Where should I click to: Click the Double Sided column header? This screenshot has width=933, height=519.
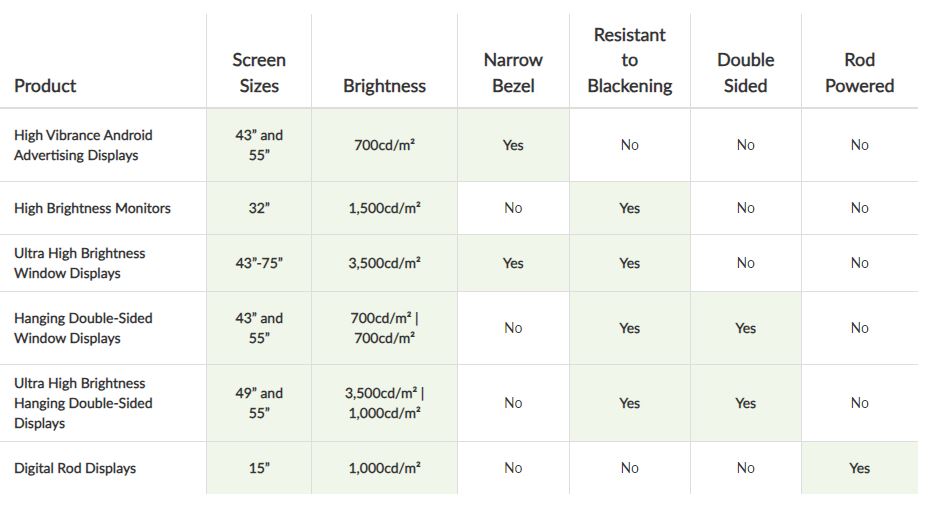tap(745, 73)
